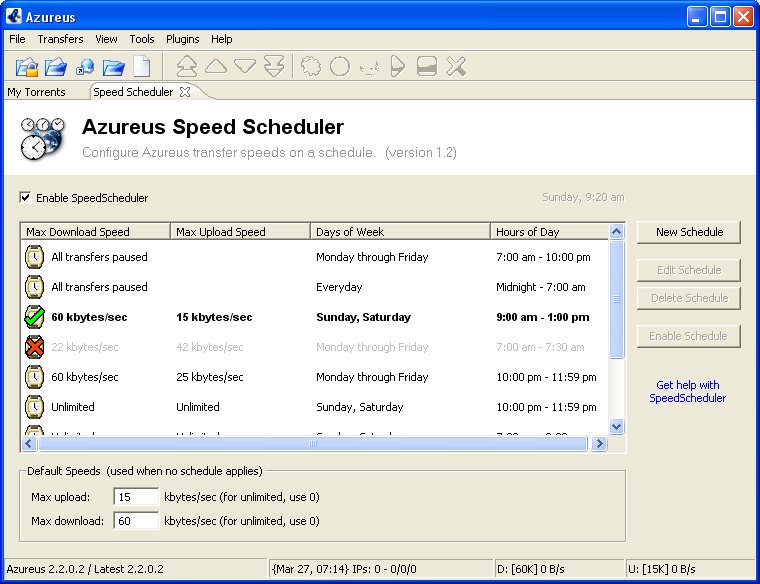
Task: Open the Tools menu
Action: (142, 39)
